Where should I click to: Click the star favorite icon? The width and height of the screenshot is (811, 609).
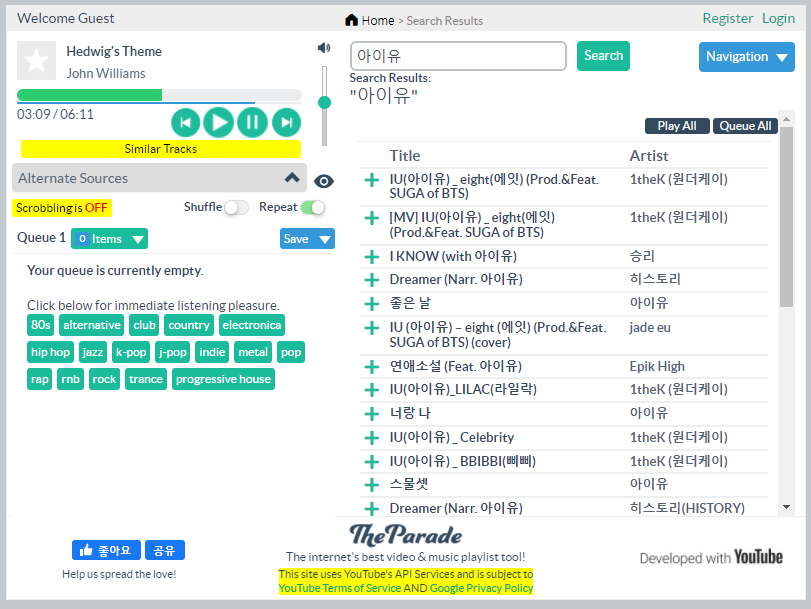tap(37, 61)
